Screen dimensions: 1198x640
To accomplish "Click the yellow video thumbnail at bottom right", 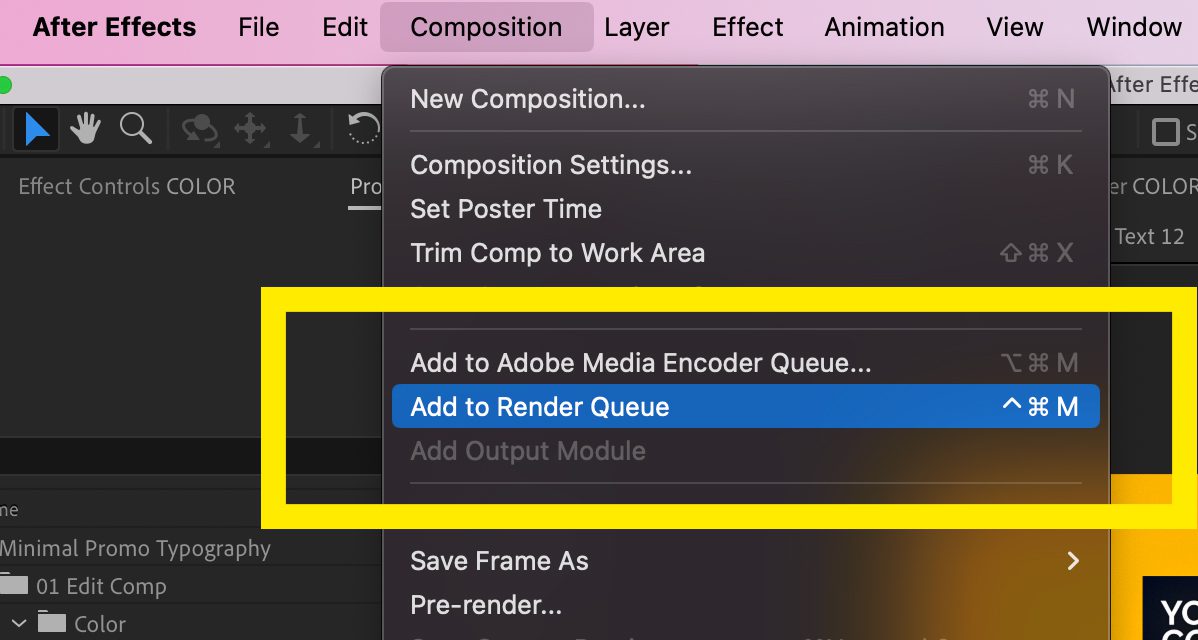I will click(1170, 610).
